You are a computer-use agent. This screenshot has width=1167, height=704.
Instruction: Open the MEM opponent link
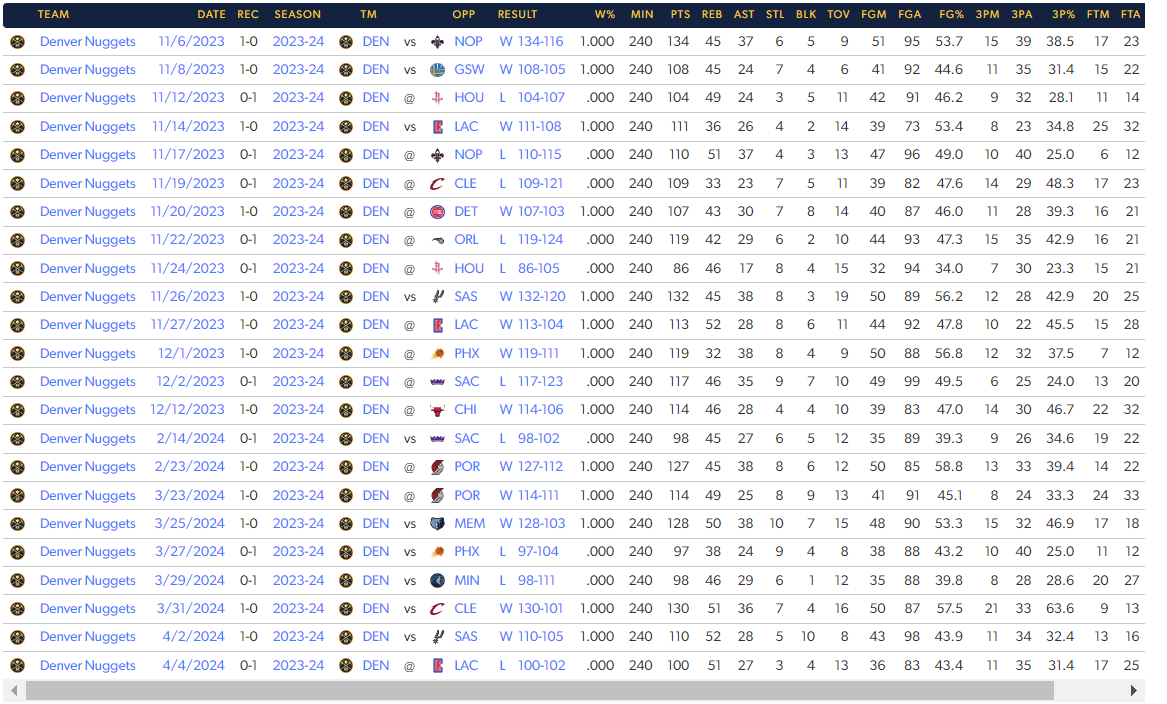(x=470, y=524)
